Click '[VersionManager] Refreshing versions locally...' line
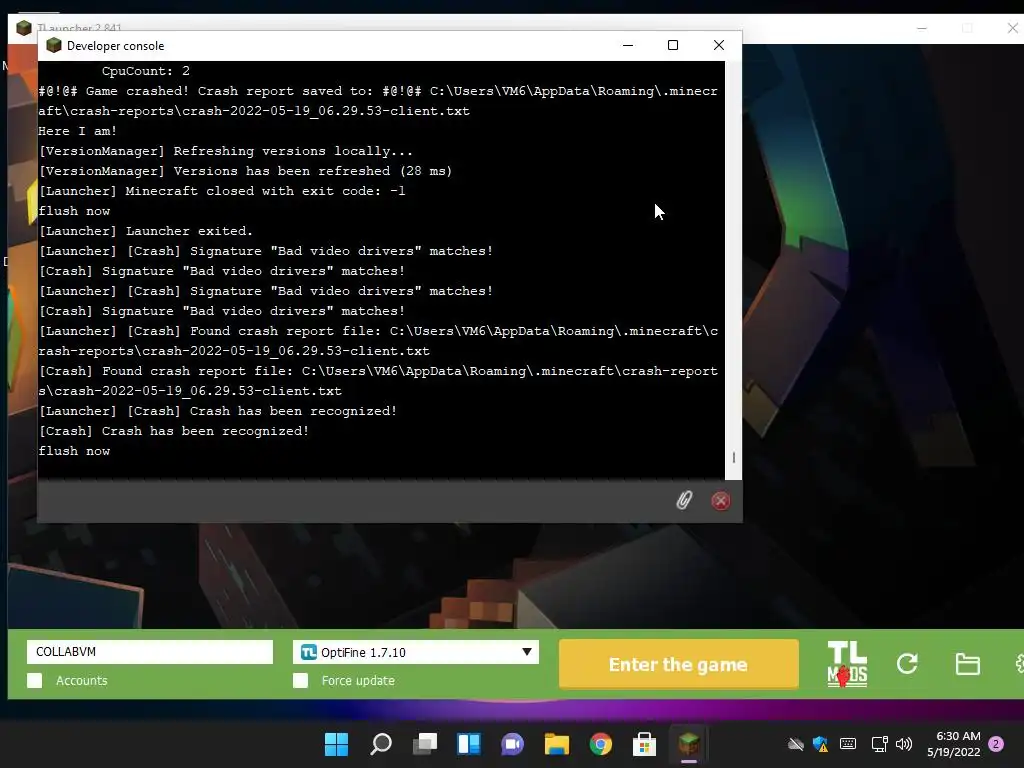 (226, 151)
